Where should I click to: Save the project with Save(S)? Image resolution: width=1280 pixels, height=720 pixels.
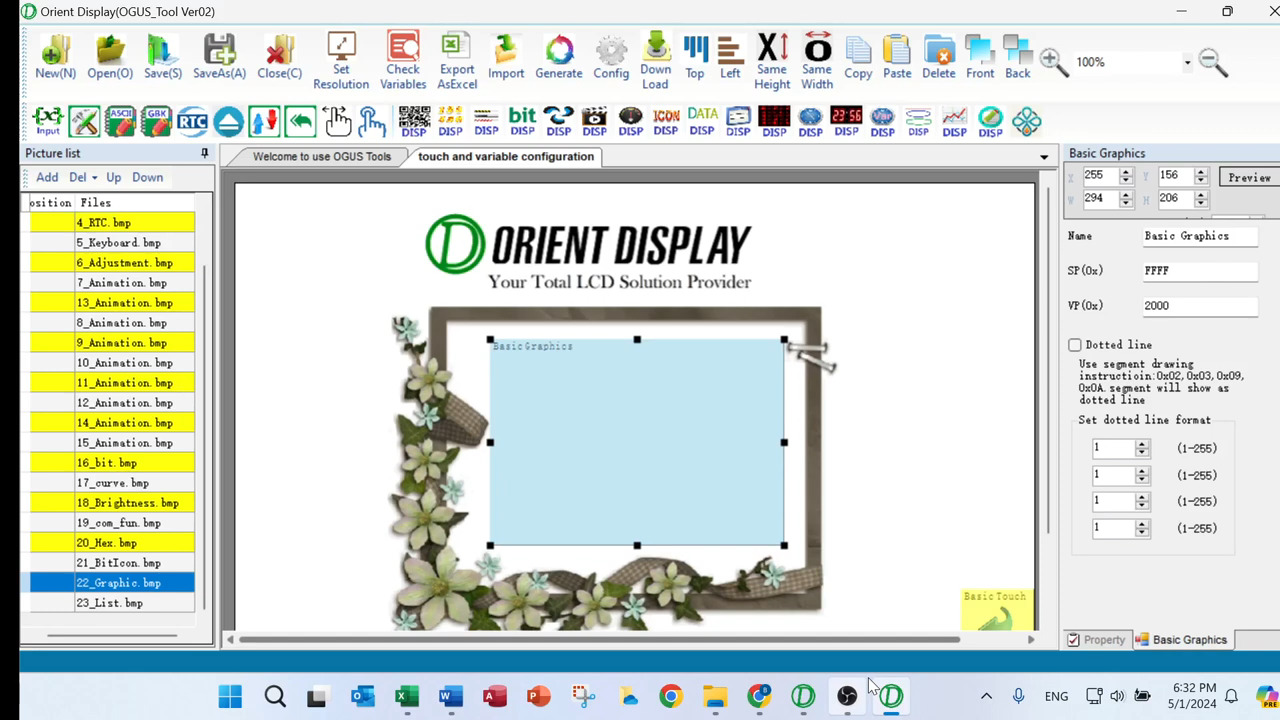point(163,57)
